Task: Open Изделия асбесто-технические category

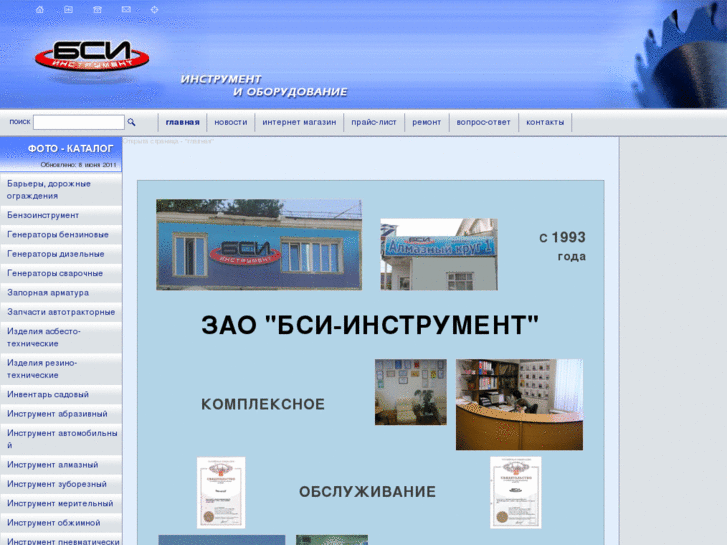Action: point(61,337)
